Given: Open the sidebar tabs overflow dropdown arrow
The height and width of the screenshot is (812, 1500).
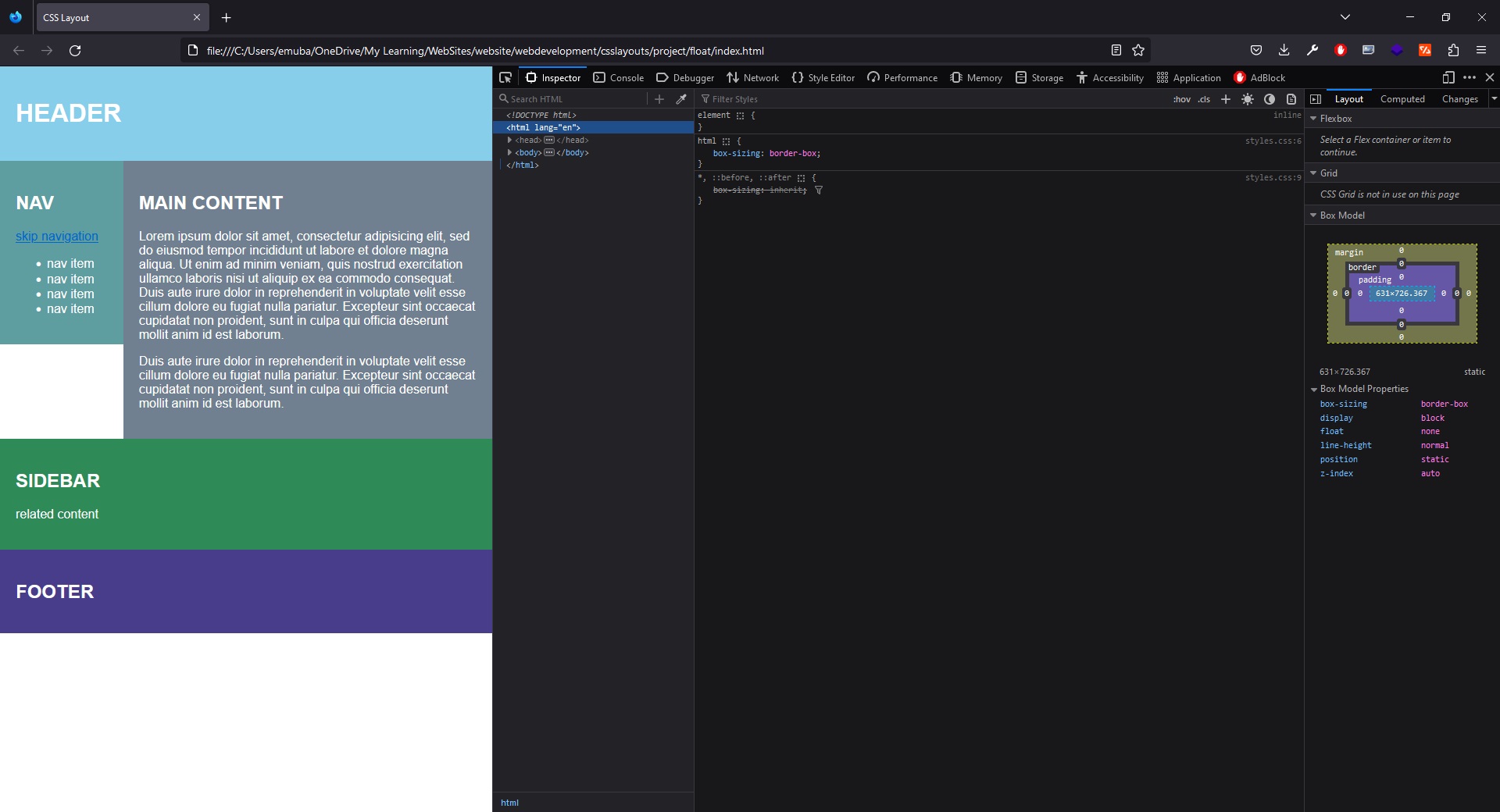Looking at the screenshot, I should click(x=1494, y=99).
